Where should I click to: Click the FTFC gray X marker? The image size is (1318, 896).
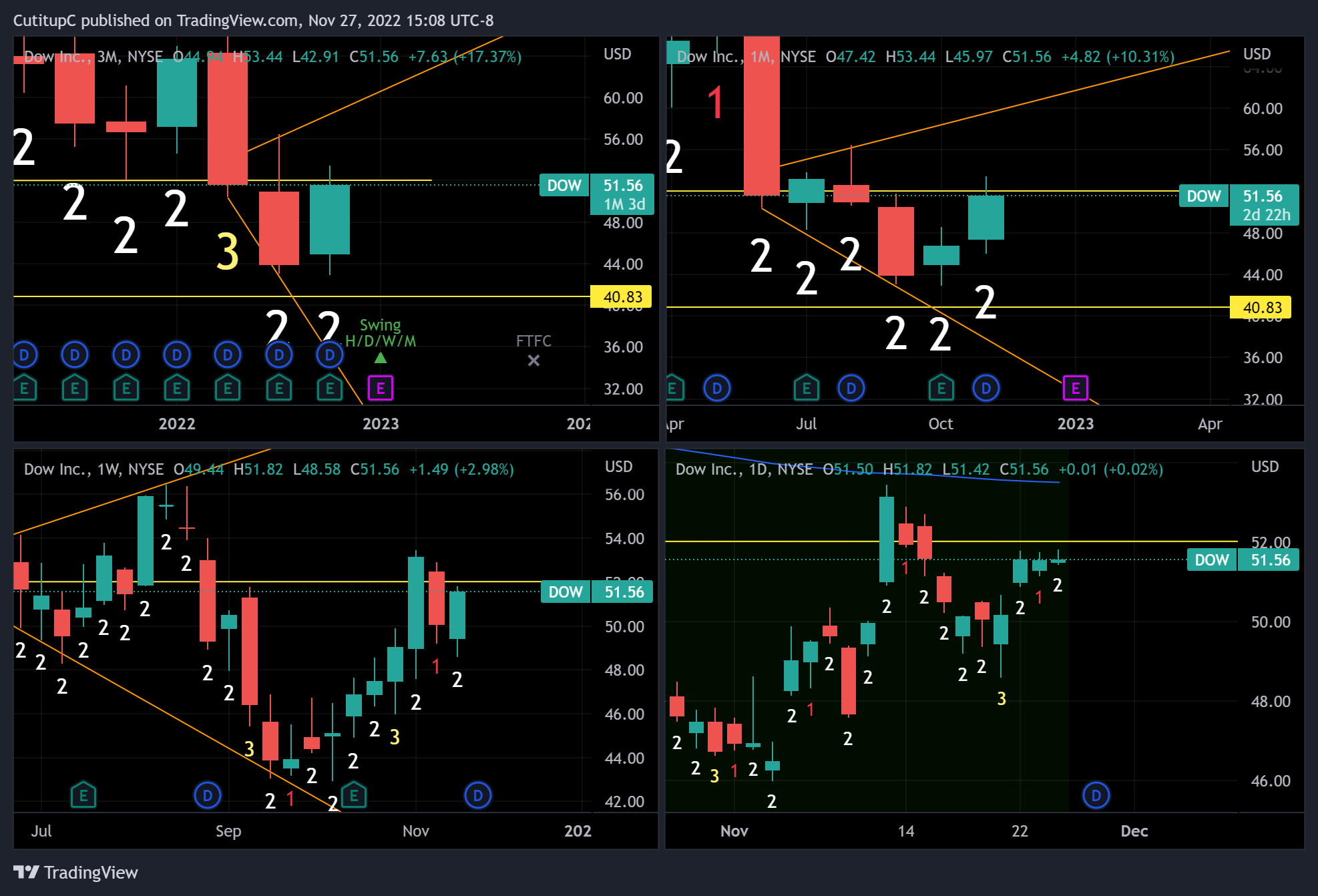pyautogui.click(x=533, y=361)
